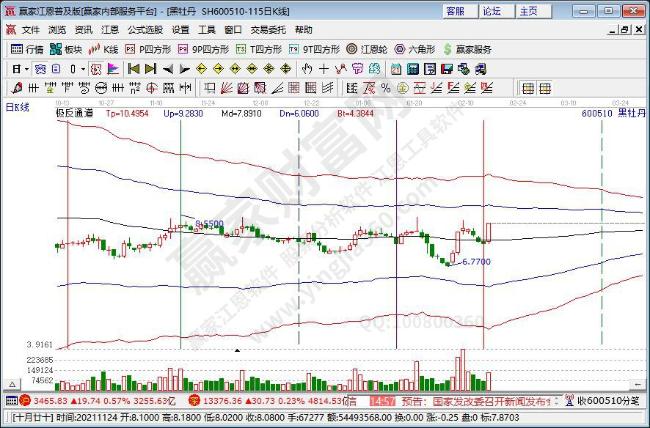Click the circle-with-line drawing tool icon
Viewport: 650px width, 428px height.
[x=101, y=88]
